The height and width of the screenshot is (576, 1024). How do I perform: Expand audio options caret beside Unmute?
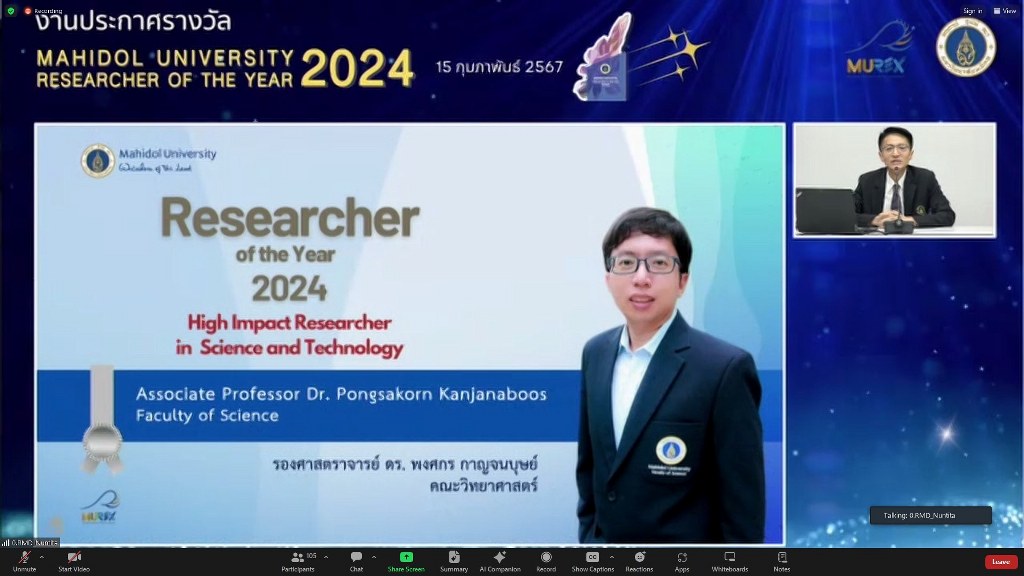[x=42, y=557]
